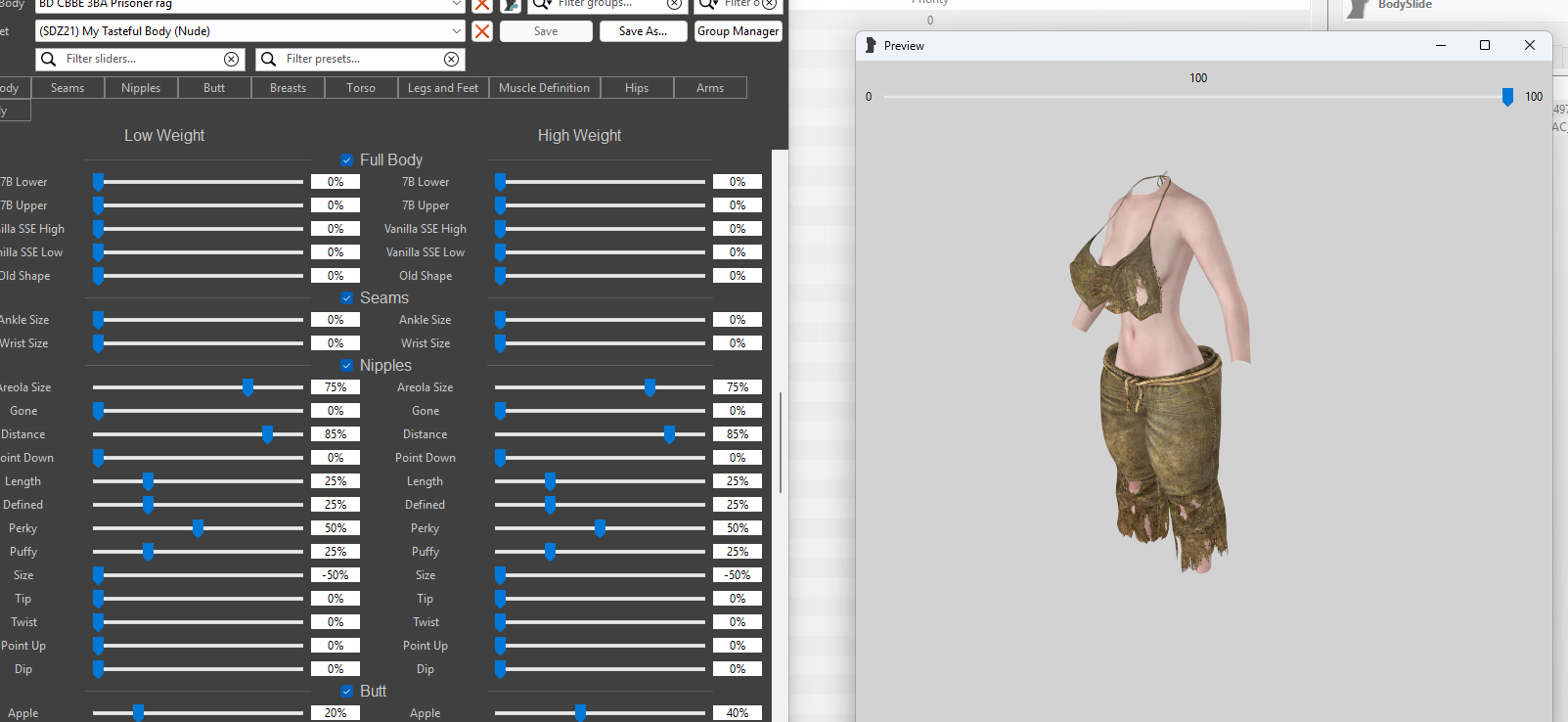
Task: Click the Low Weight Length slider
Action: click(199, 481)
